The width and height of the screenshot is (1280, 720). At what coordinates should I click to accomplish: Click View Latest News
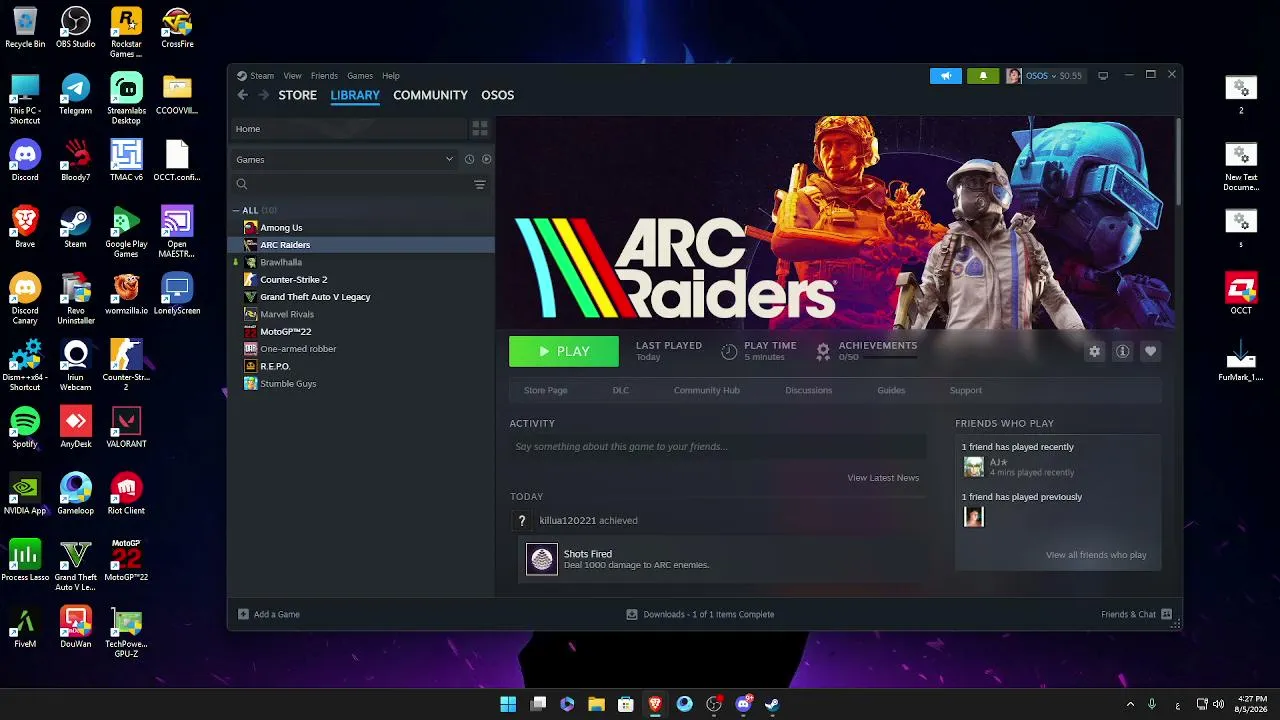coord(883,478)
